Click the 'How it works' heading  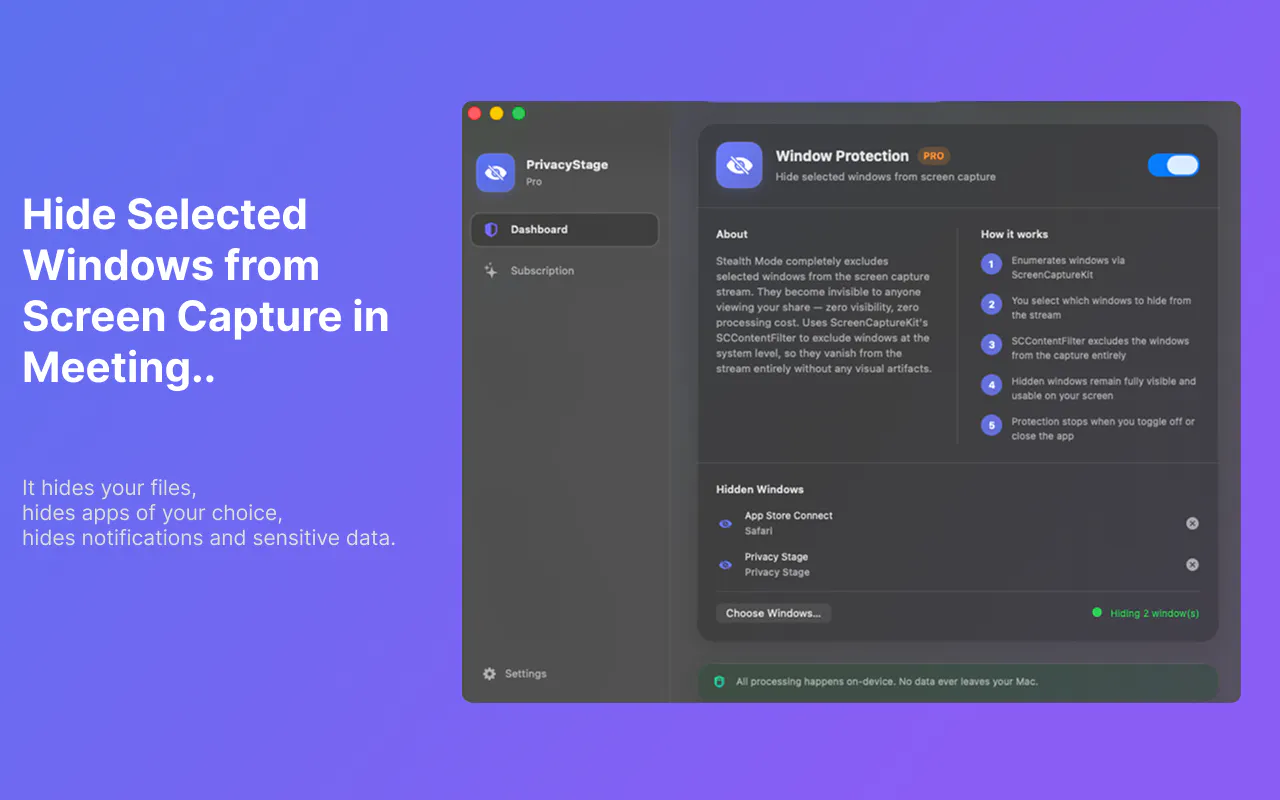coord(1014,234)
